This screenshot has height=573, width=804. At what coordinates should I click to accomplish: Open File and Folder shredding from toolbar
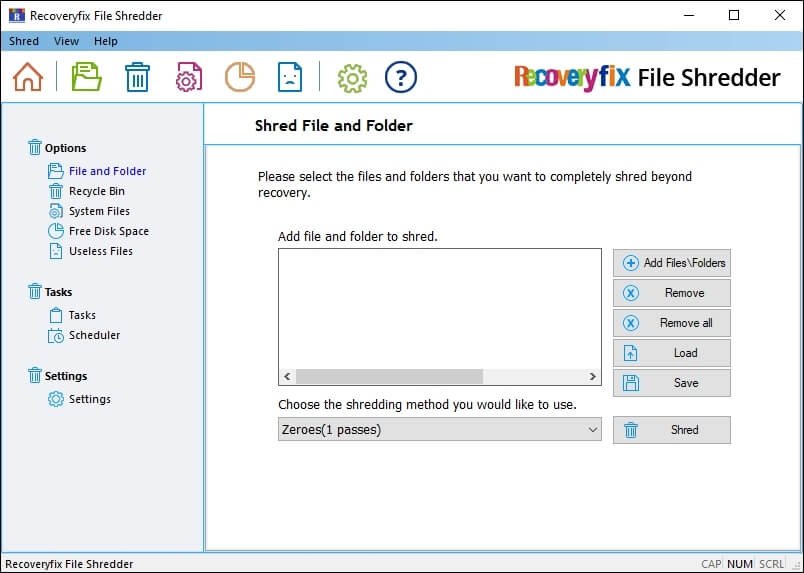[86, 77]
